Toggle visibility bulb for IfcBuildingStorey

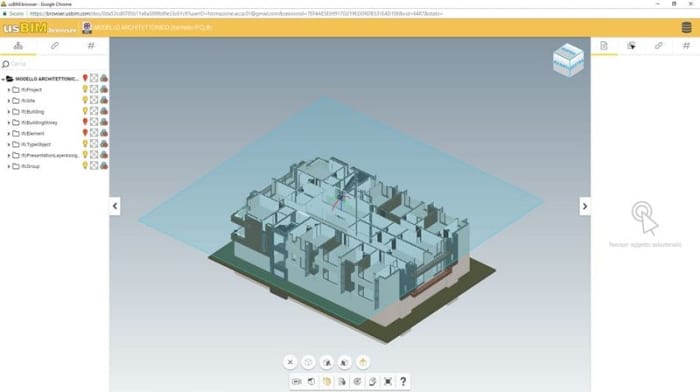coord(85,122)
